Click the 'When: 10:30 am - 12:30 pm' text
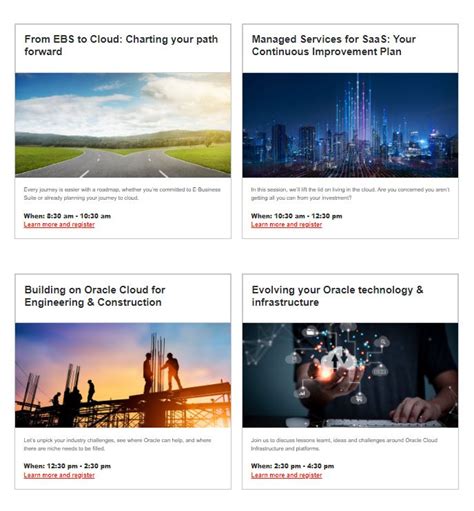474x511 pixels. 296,216
